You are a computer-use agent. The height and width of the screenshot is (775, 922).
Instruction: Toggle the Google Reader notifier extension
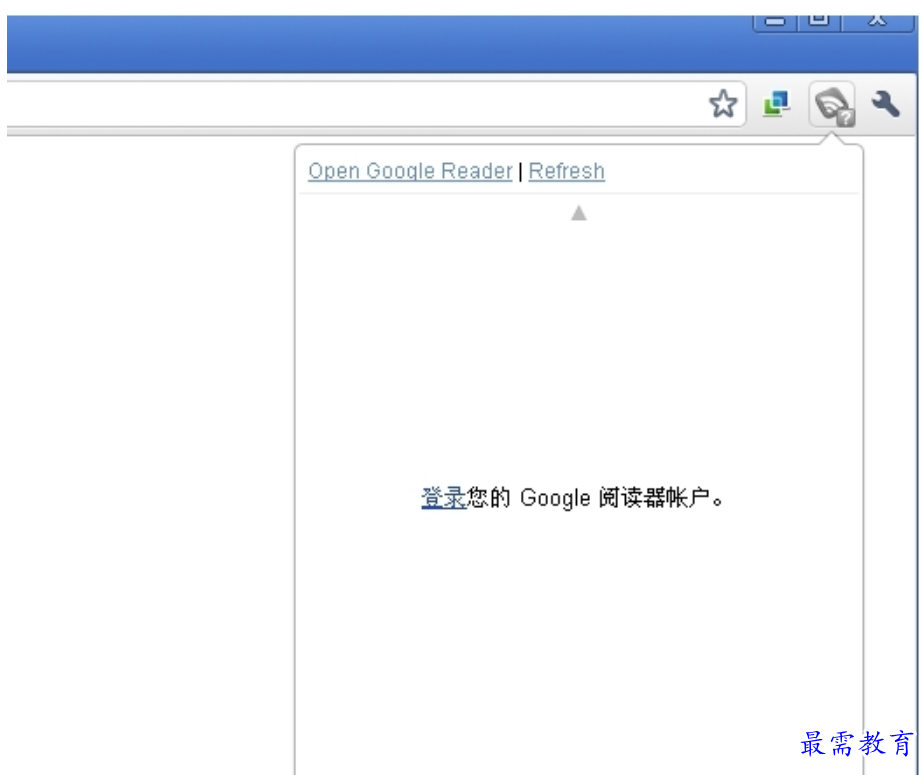point(833,105)
